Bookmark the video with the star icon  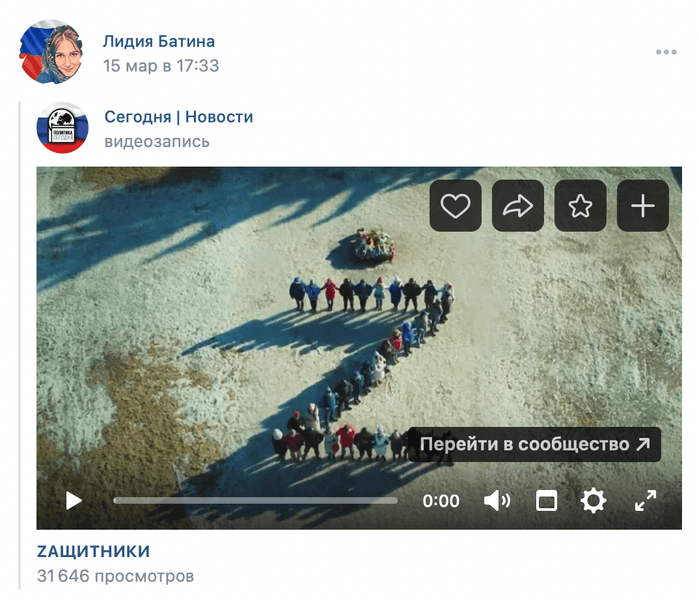click(x=580, y=207)
